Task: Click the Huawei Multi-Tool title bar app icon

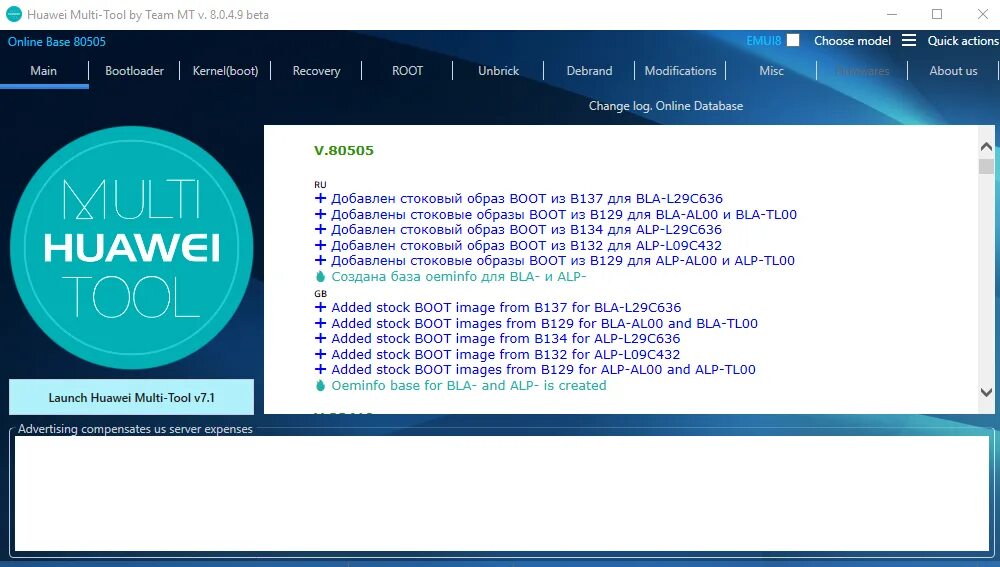Action: point(13,14)
